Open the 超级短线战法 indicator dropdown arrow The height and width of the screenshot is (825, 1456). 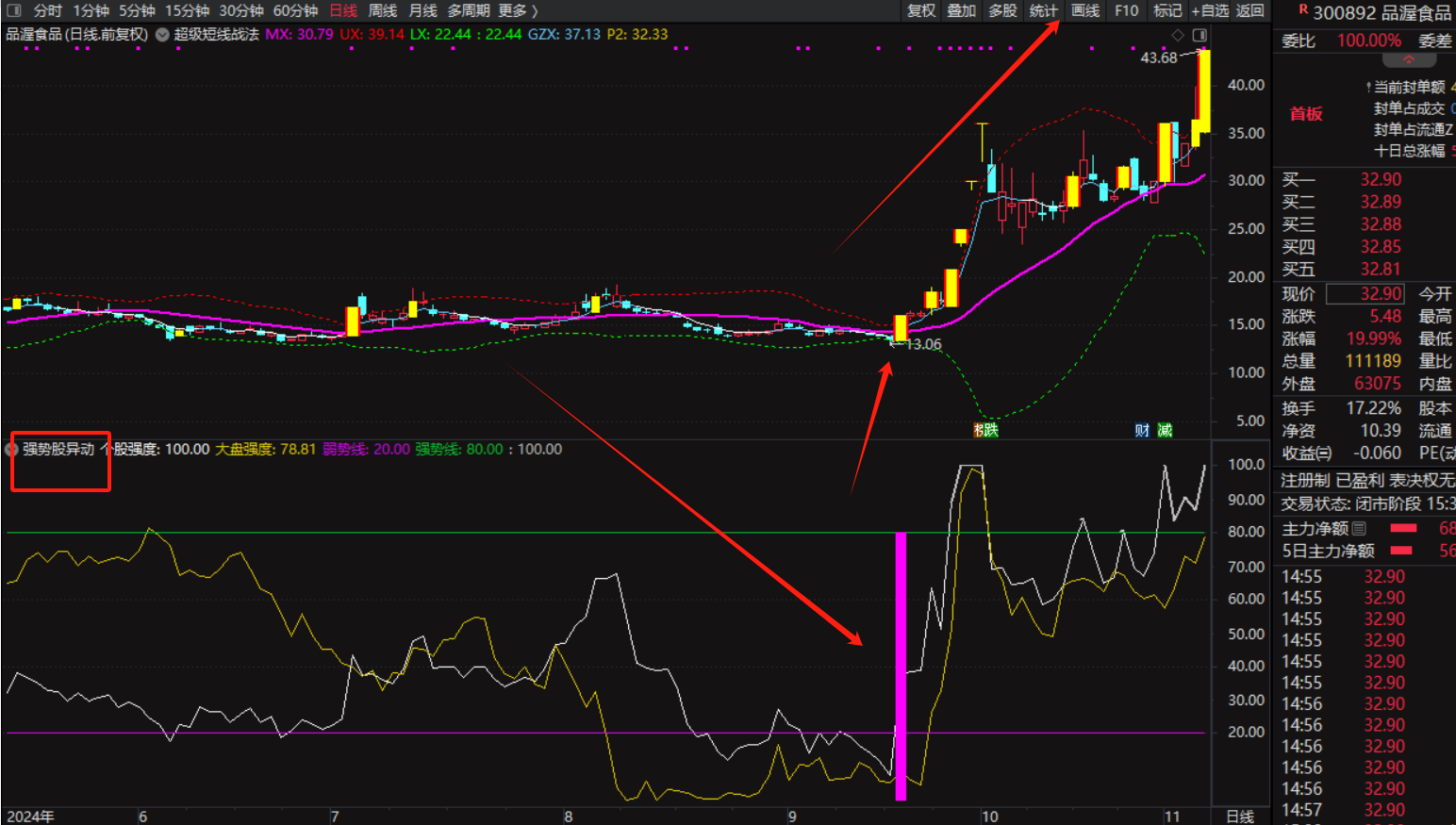(162, 35)
